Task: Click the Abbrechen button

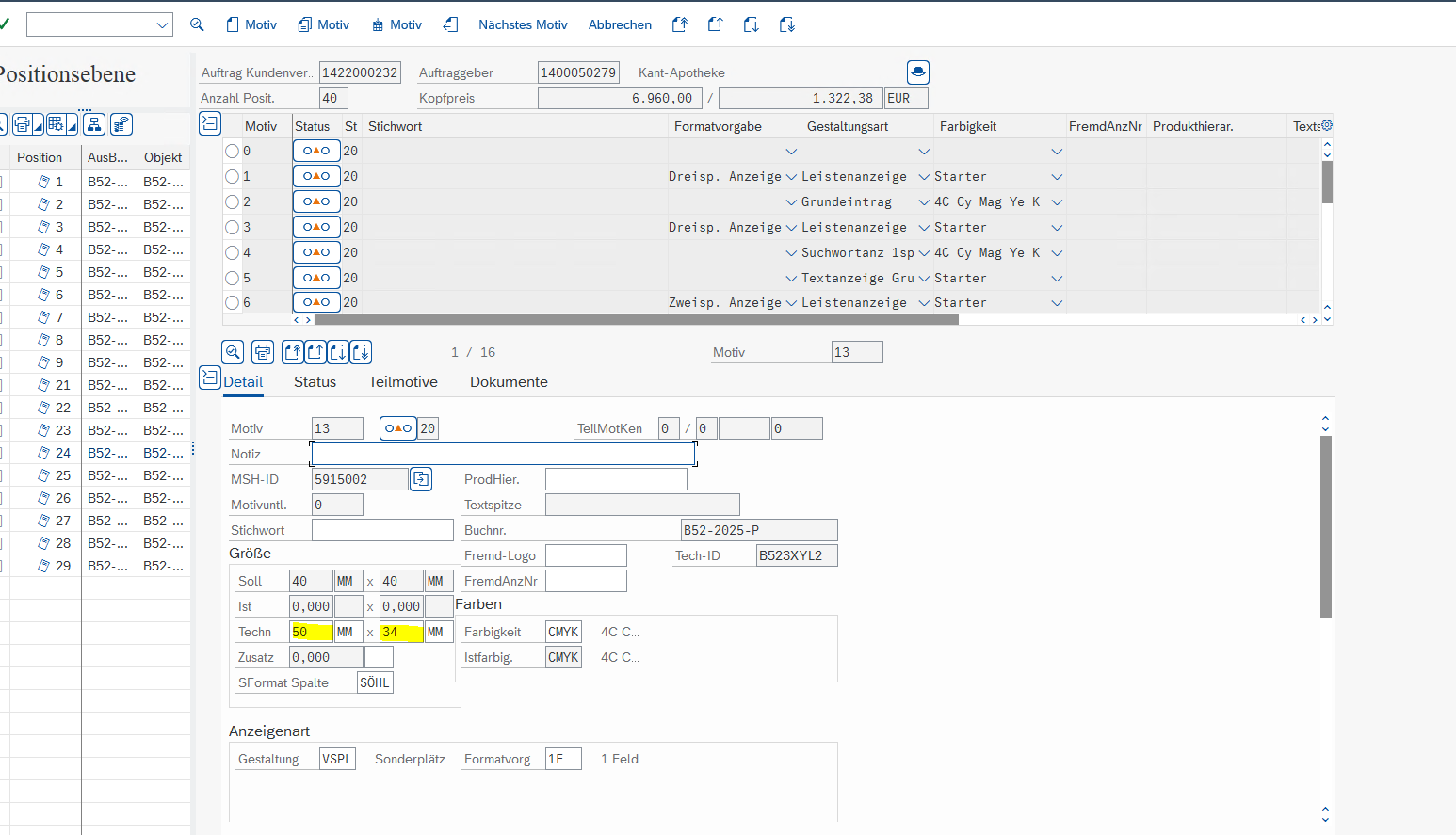Action: click(x=620, y=24)
